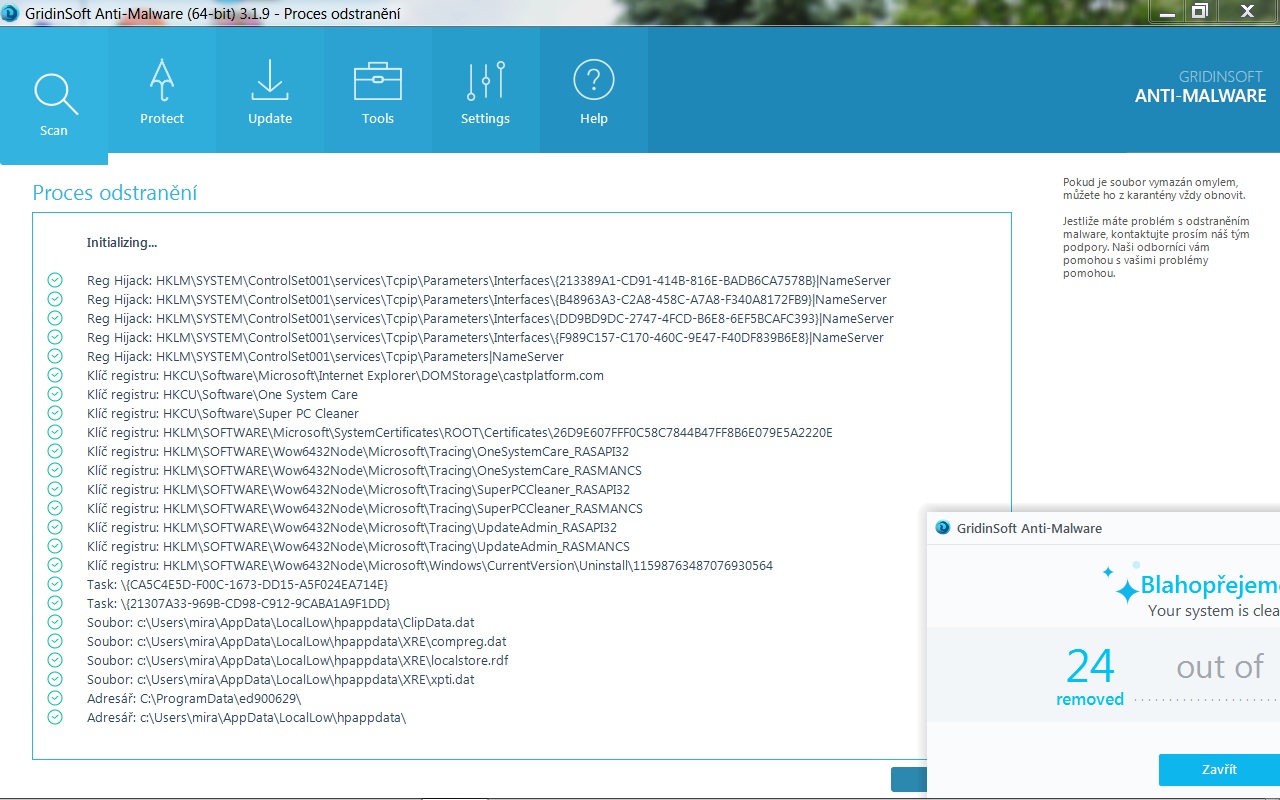Viewport: 1280px width, 800px height.
Task: Select the localstore.rdf file entry
Action: pyautogui.click(x=298, y=661)
